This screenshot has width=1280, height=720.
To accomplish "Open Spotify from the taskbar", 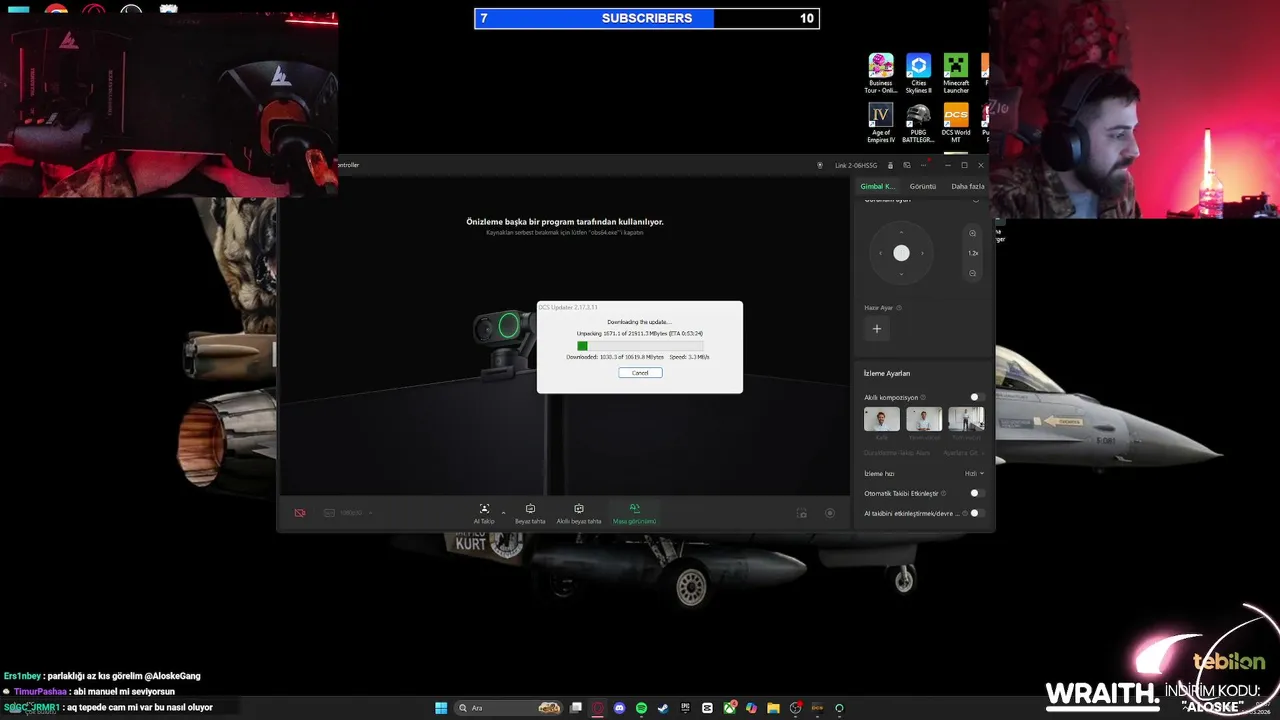I will [x=641, y=708].
